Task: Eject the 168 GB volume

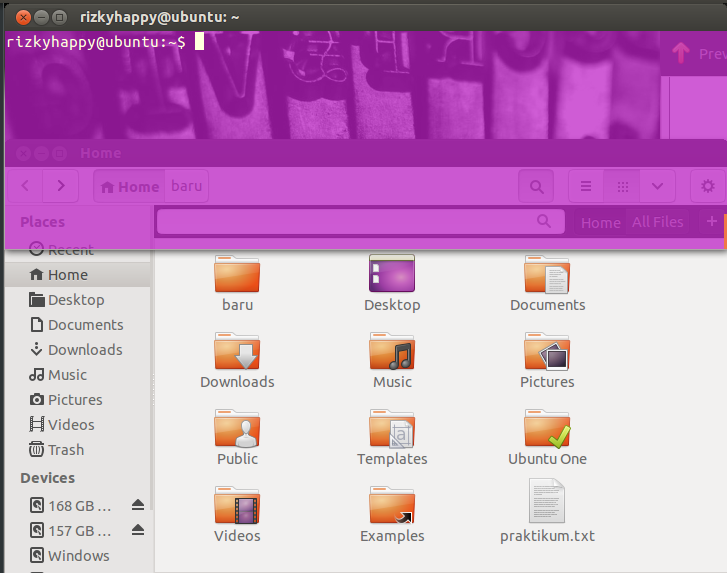Action: tap(138, 505)
